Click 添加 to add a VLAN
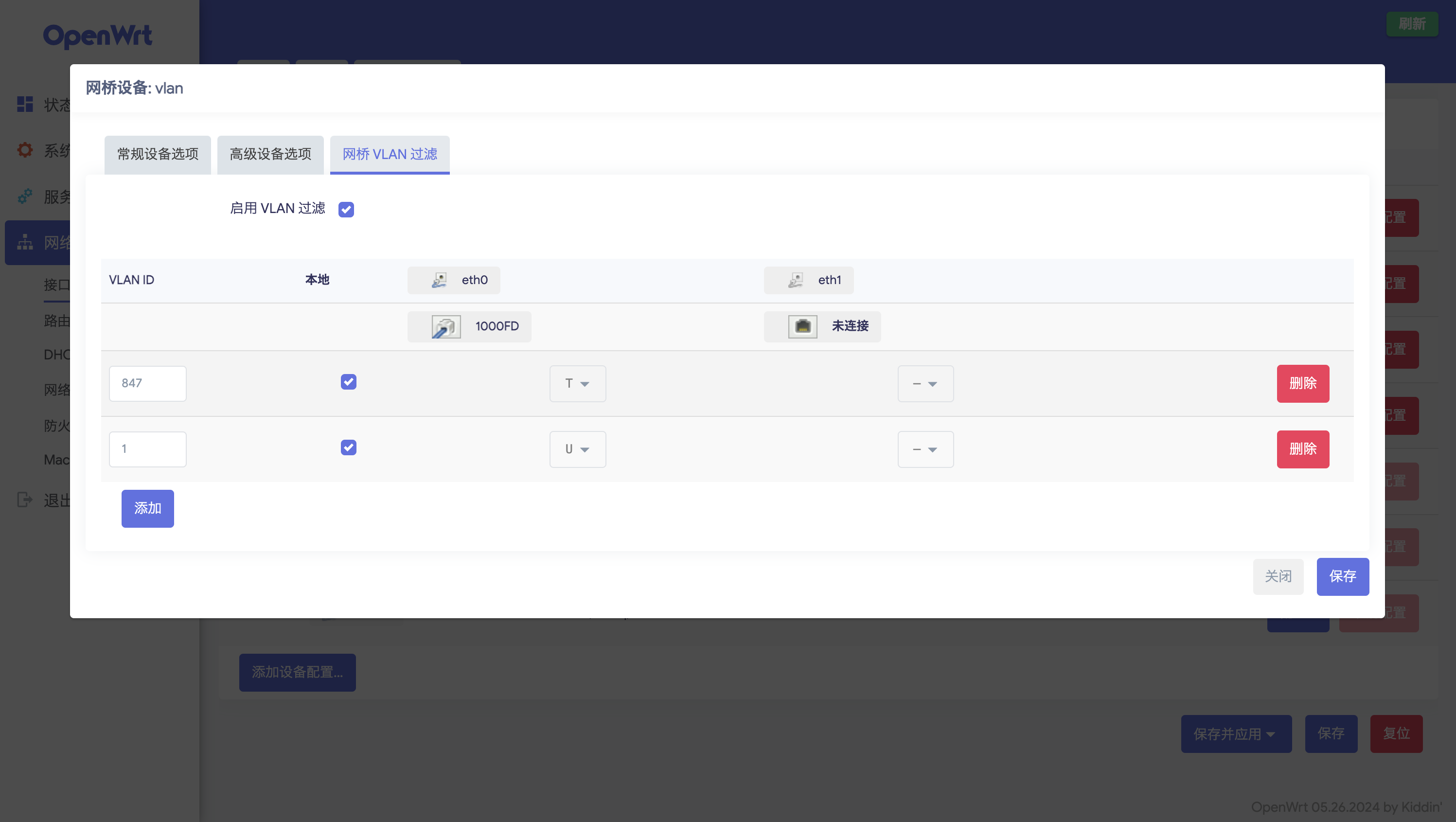The height and width of the screenshot is (822, 1456). [x=147, y=508]
